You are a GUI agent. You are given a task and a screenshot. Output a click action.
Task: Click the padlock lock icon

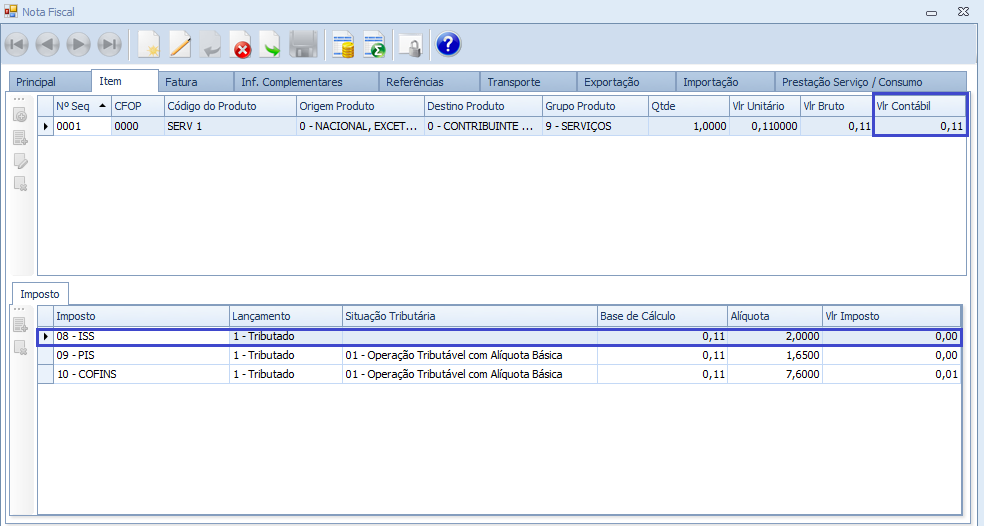point(410,44)
